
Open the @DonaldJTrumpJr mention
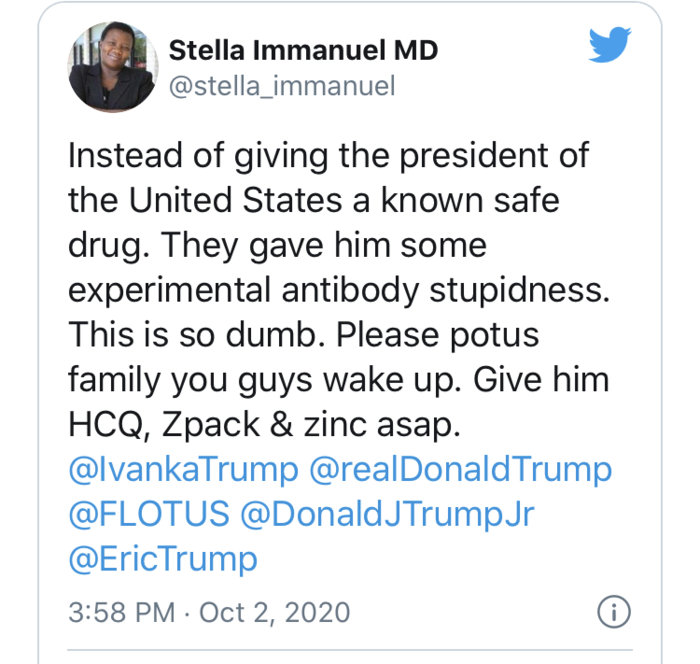pos(387,514)
